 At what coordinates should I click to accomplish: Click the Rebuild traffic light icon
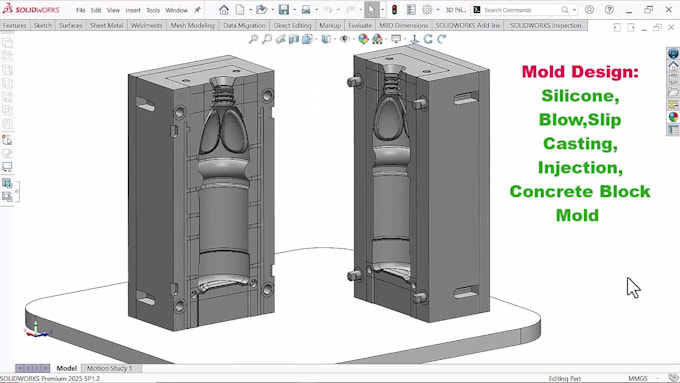click(x=394, y=10)
